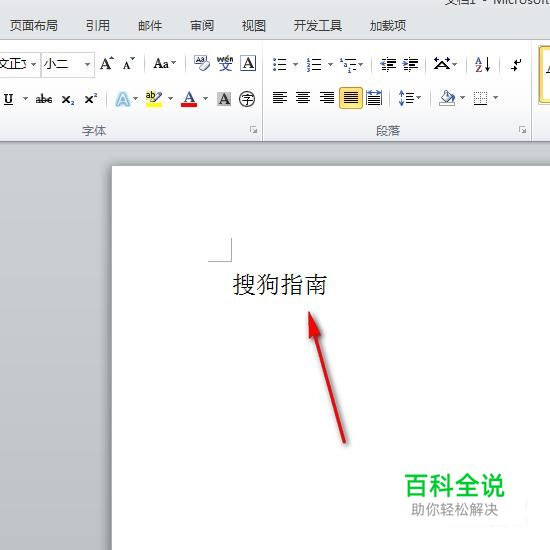
Task: Align text left
Action: 280,98
